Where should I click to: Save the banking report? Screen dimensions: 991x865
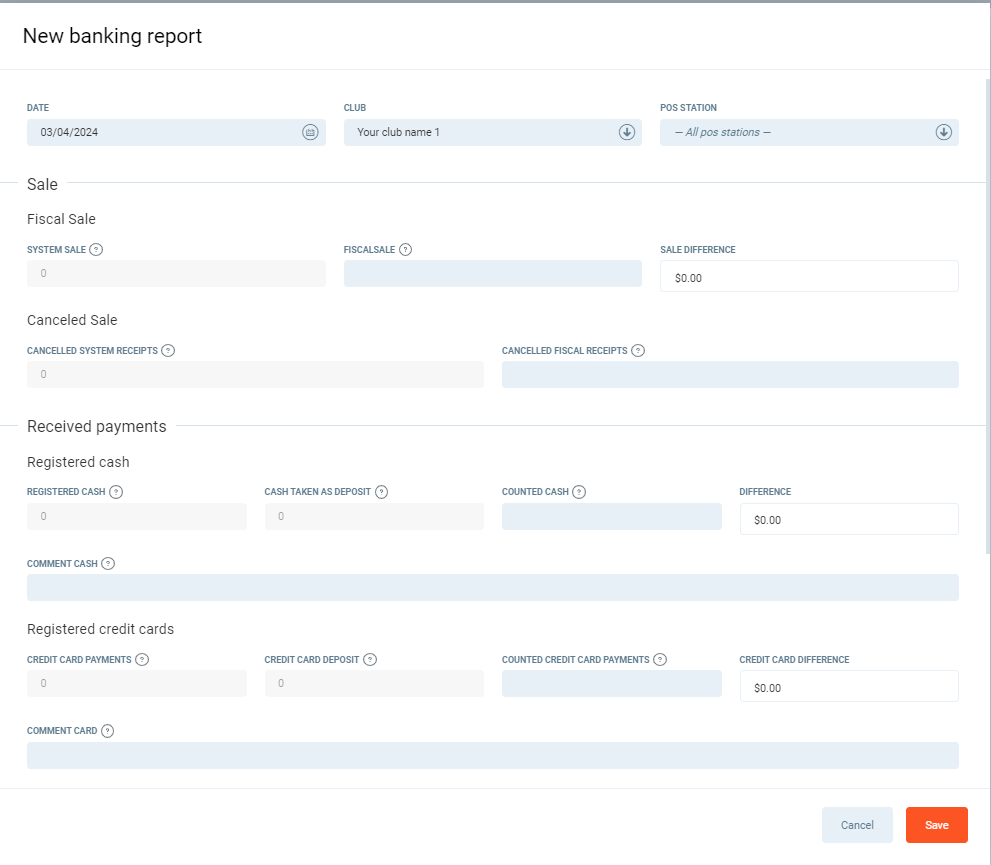pyautogui.click(x=936, y=825)
